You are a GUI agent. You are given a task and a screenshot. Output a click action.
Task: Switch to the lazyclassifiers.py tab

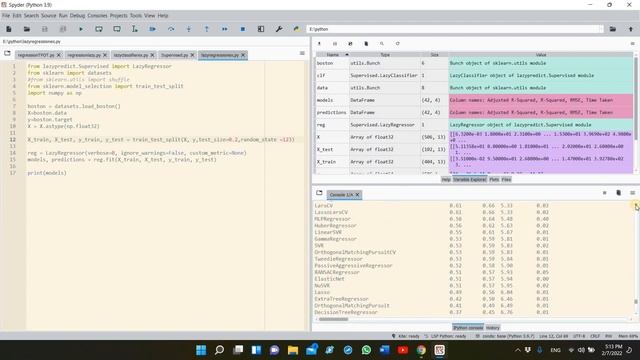[x=131, y=55]
